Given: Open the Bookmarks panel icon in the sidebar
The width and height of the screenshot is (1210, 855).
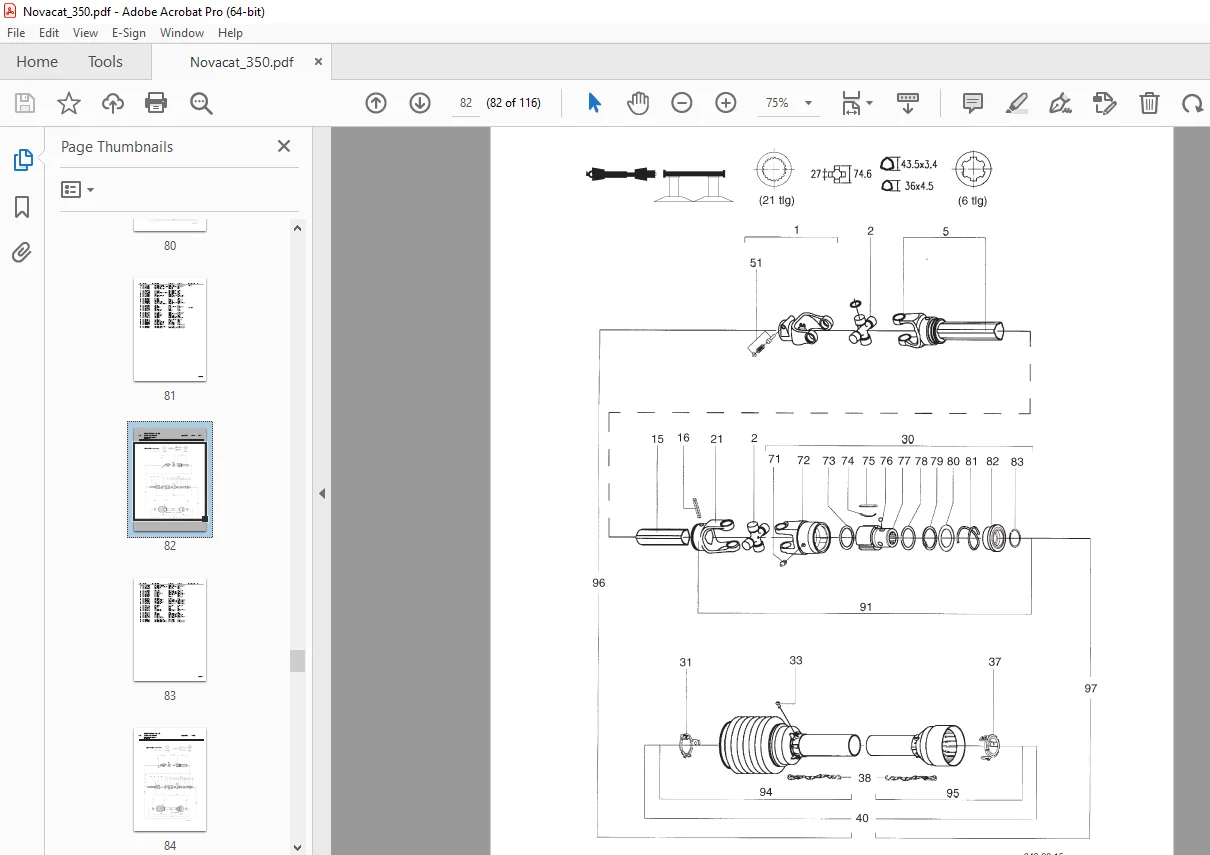Looking at the screenshot, I should 22,207.
